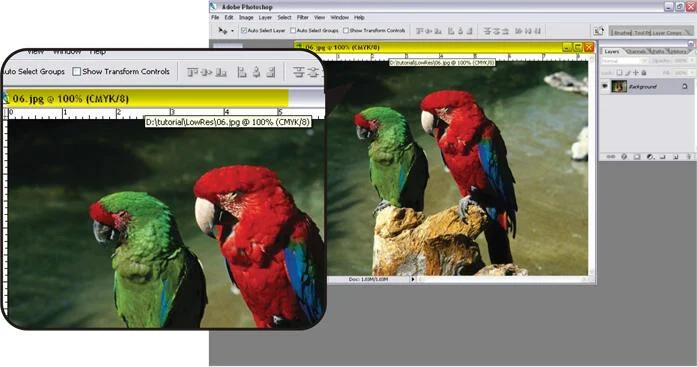Viewport: 697px width, 367px height.
Task: Click the delete layer trash icon
Action: pos(689,157)
